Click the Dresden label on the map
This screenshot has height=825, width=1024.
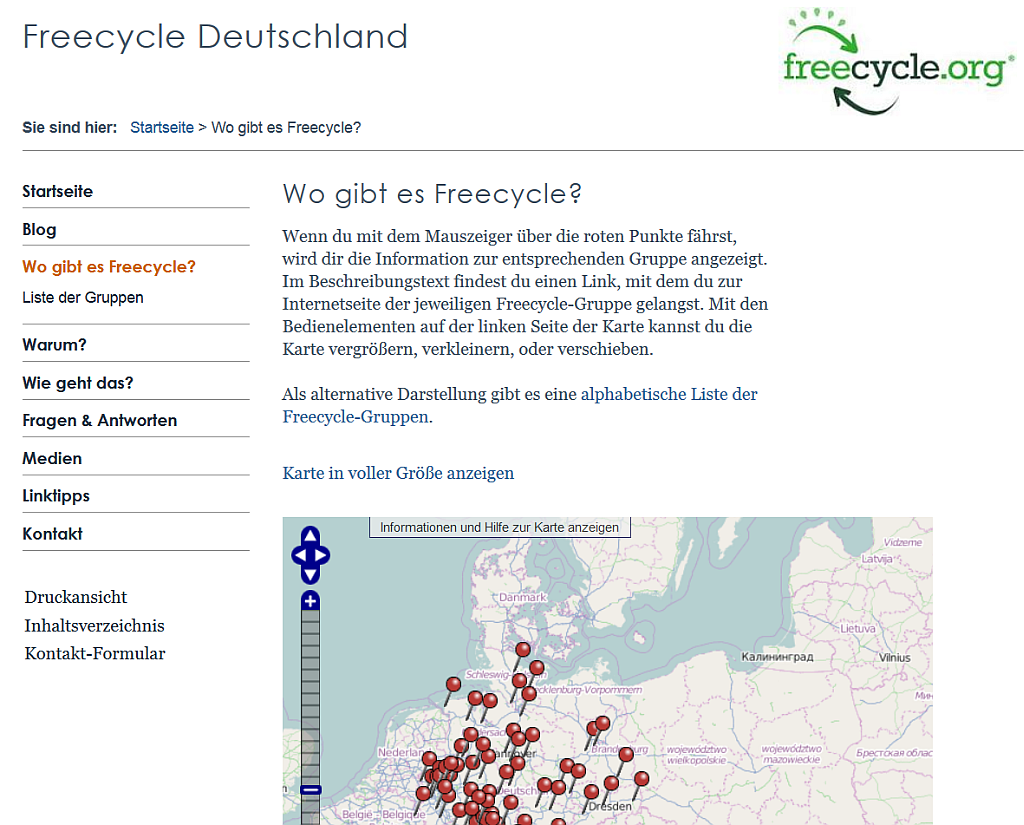tap(611, 806)
